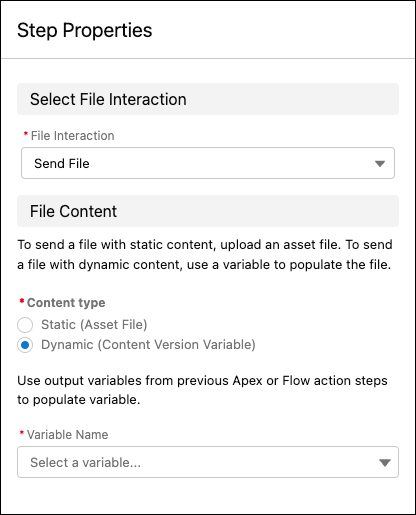The image size is (416, 515).
Task: Click the output variables help text
Action: pyautogui.click(x=202, y=390)
